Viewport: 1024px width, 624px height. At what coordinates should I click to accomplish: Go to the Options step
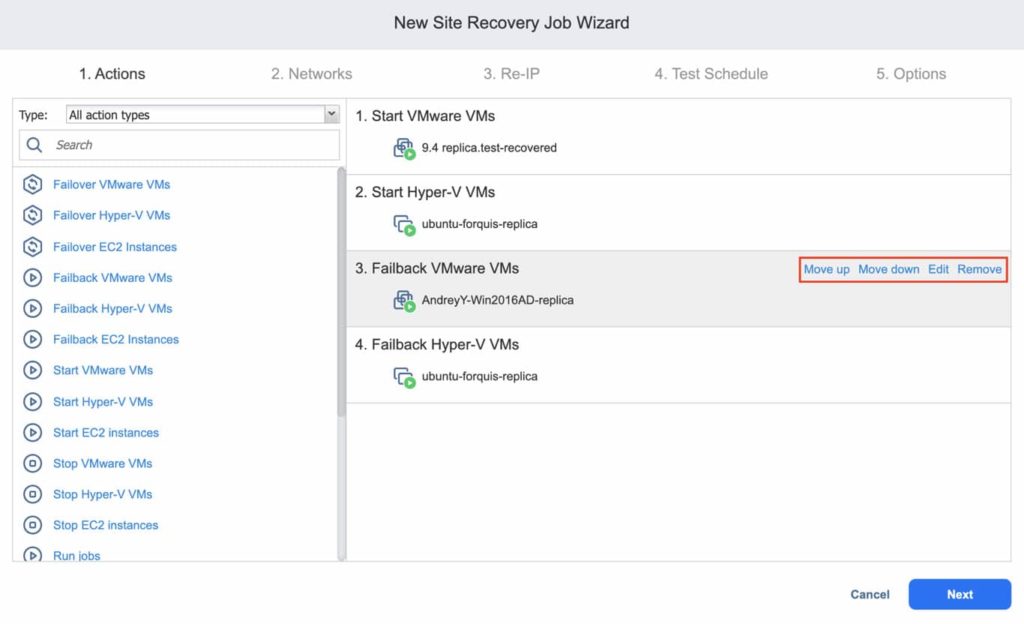pyautogui.click(x=908, y=73)
